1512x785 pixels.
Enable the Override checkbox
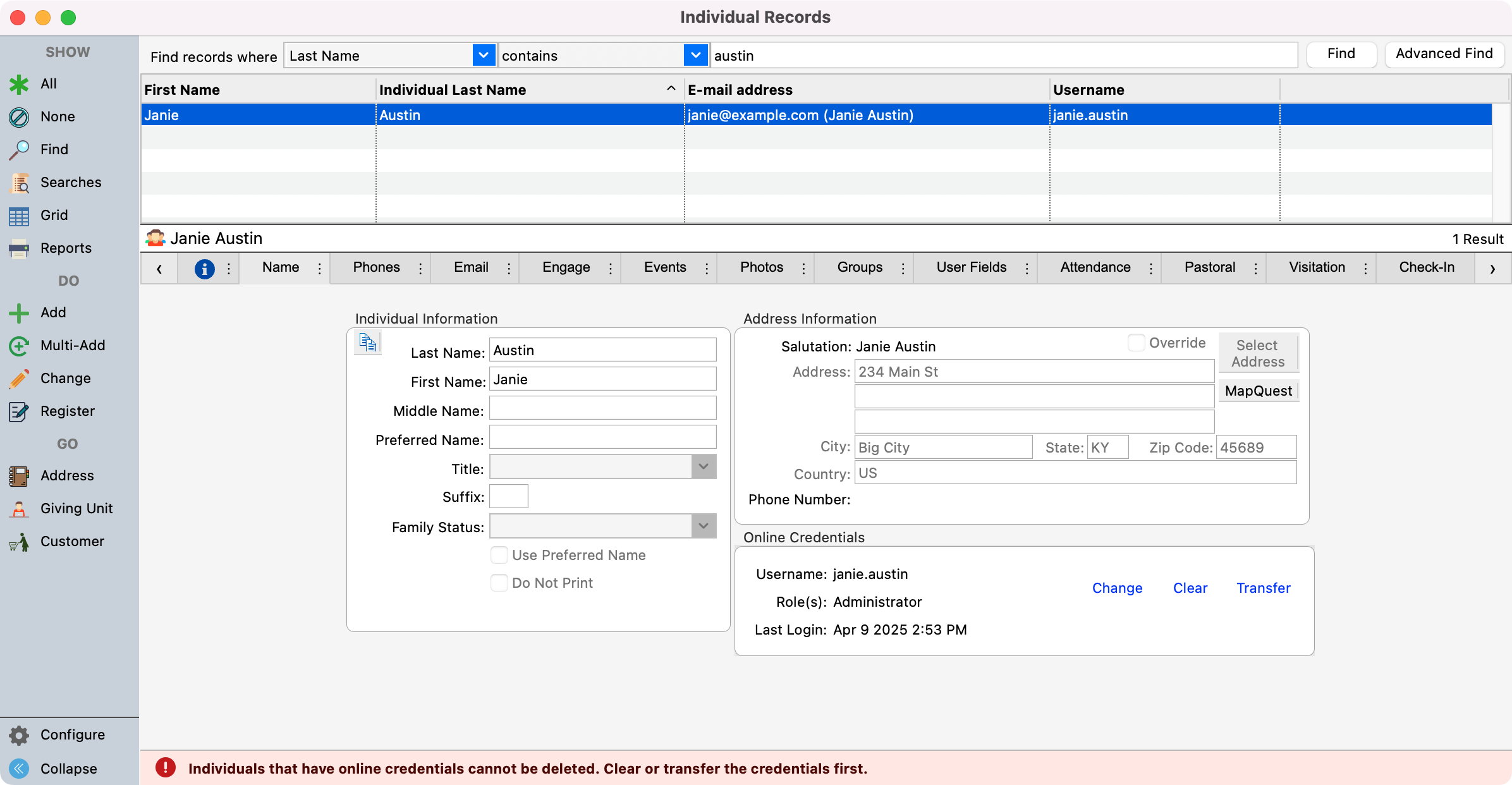(x=1136, y=343)
